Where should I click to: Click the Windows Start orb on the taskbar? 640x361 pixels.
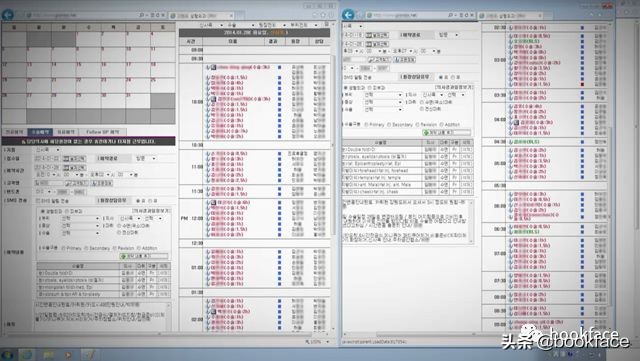8,354
